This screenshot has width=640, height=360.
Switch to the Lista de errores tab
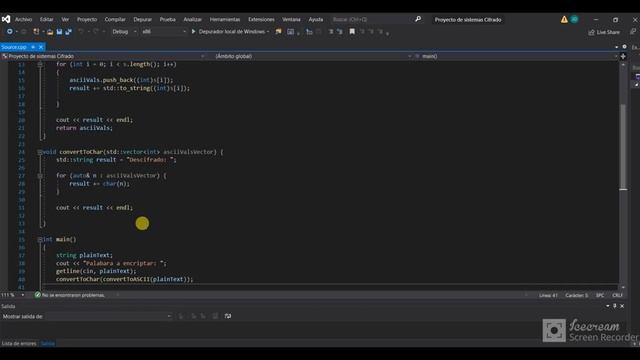pos(19,343)
